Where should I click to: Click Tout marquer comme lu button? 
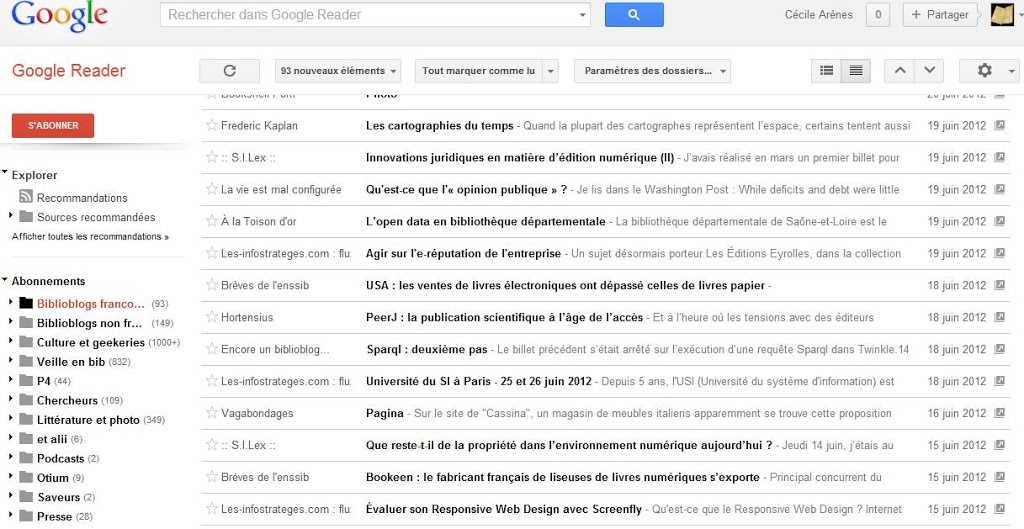pyautogui.click(x=479, y=71)
